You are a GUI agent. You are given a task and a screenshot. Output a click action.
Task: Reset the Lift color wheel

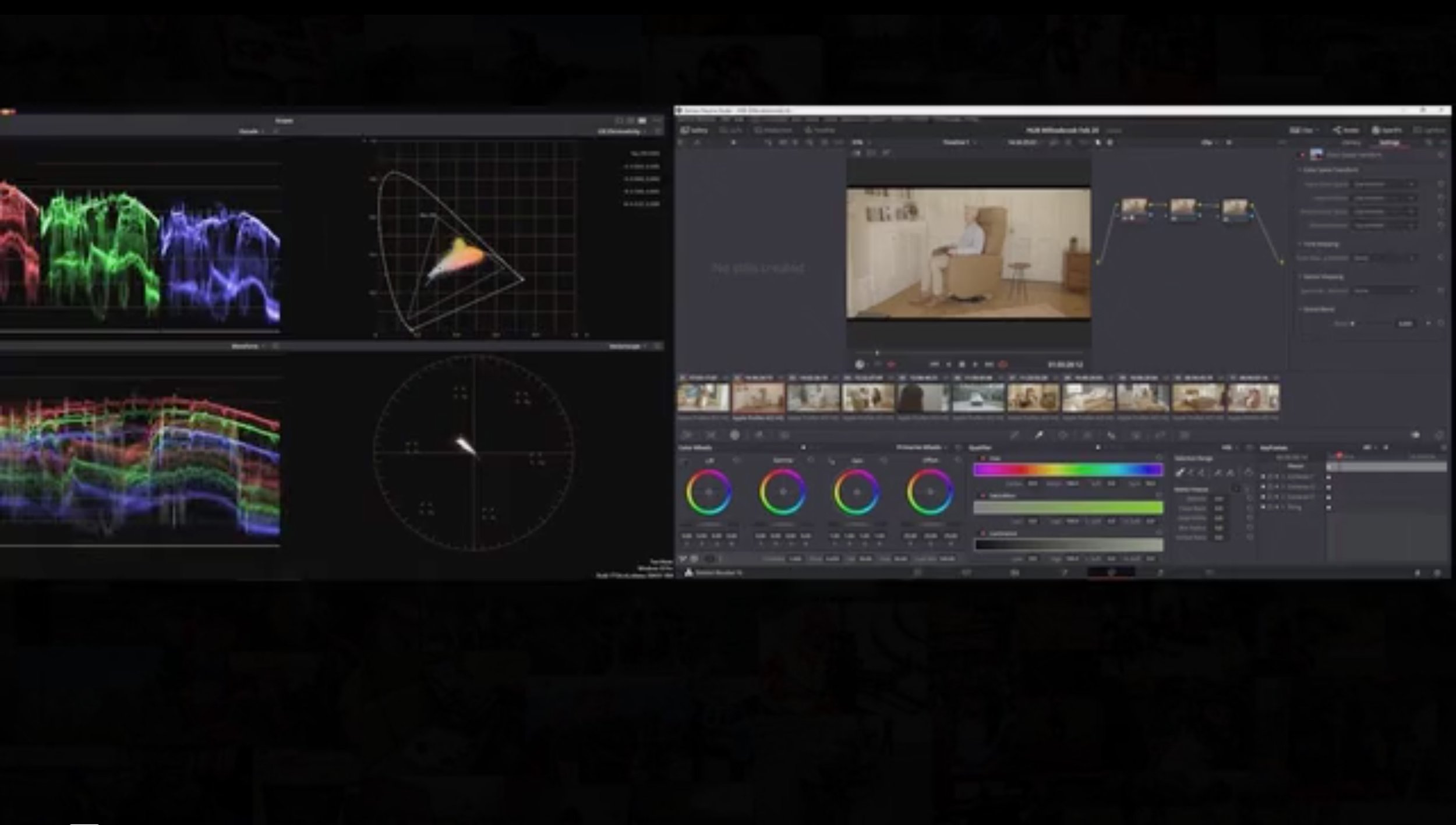[x=737, y=461]
